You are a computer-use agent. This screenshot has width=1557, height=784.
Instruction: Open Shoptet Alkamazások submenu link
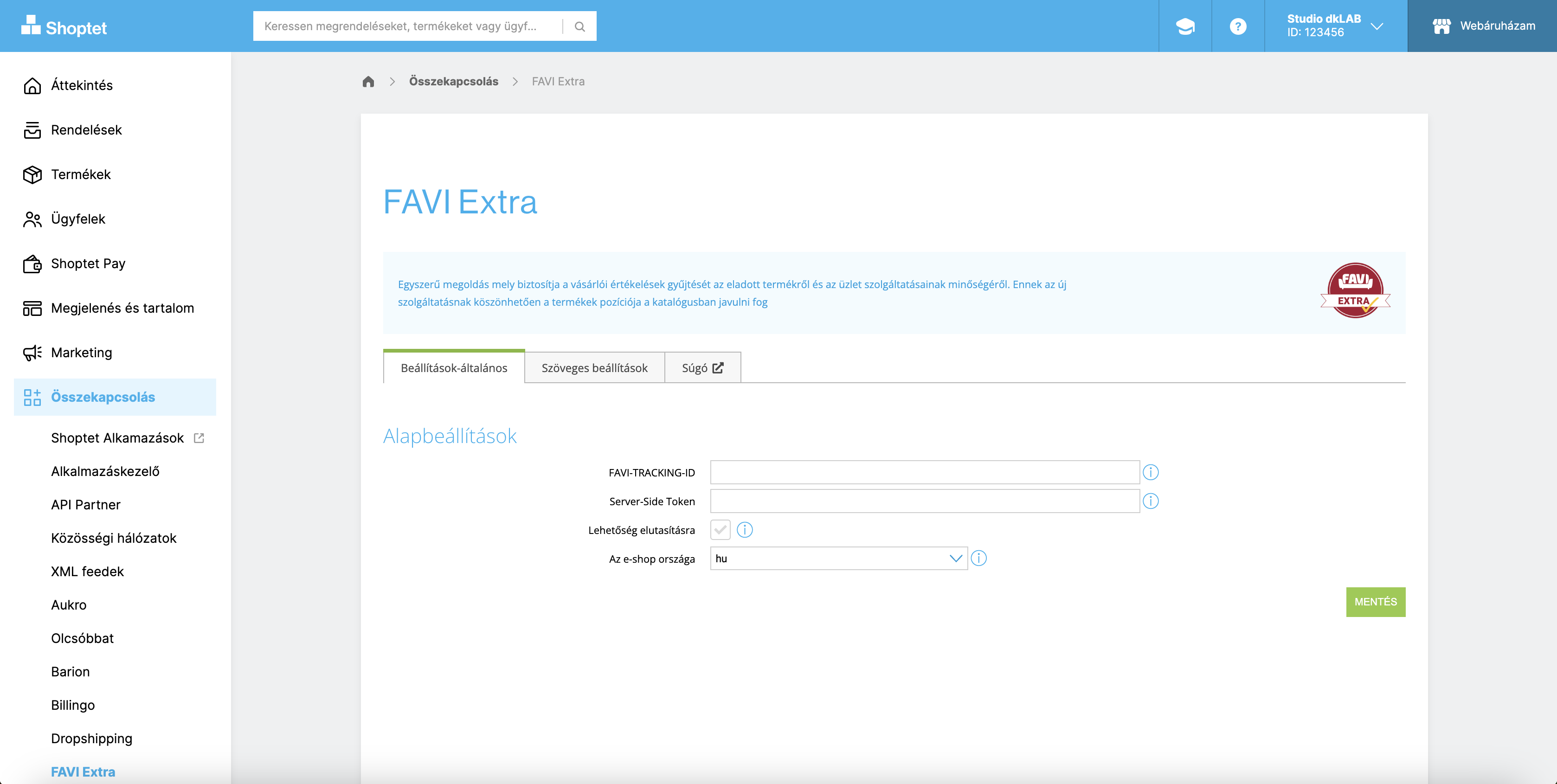[117, 437]
